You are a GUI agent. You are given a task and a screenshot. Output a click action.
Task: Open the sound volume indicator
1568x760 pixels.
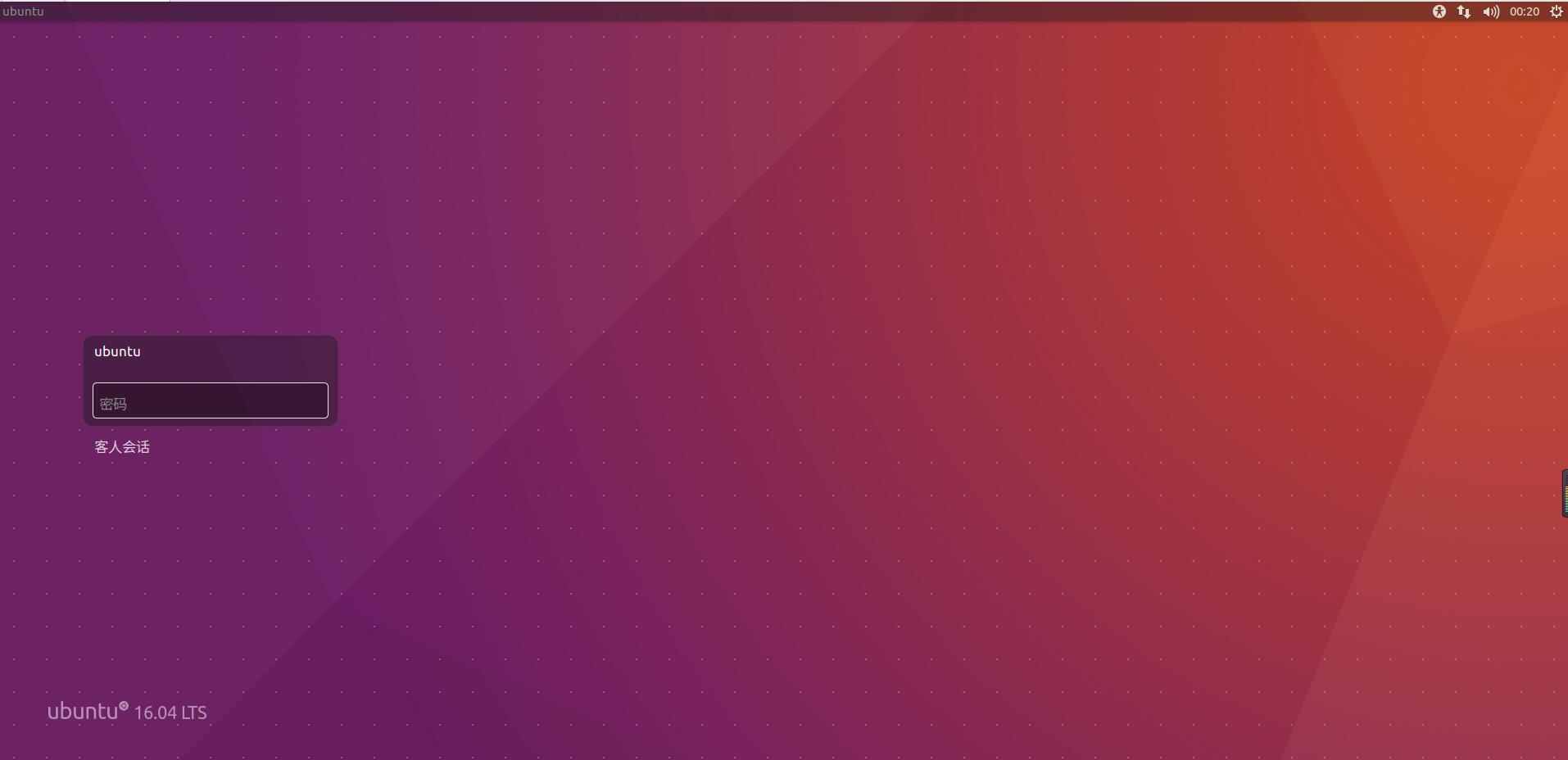[x=1491, y=11]
